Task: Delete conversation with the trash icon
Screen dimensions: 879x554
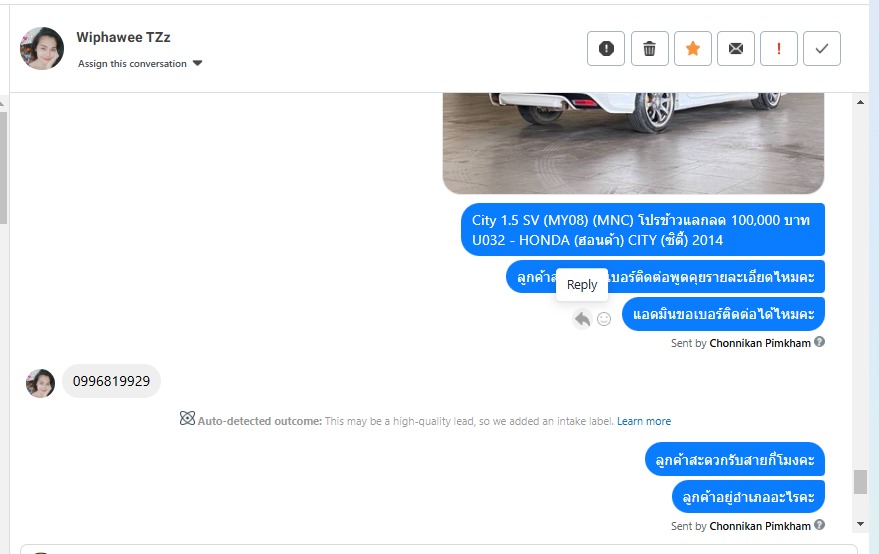Action: click(x=649, y=49)
